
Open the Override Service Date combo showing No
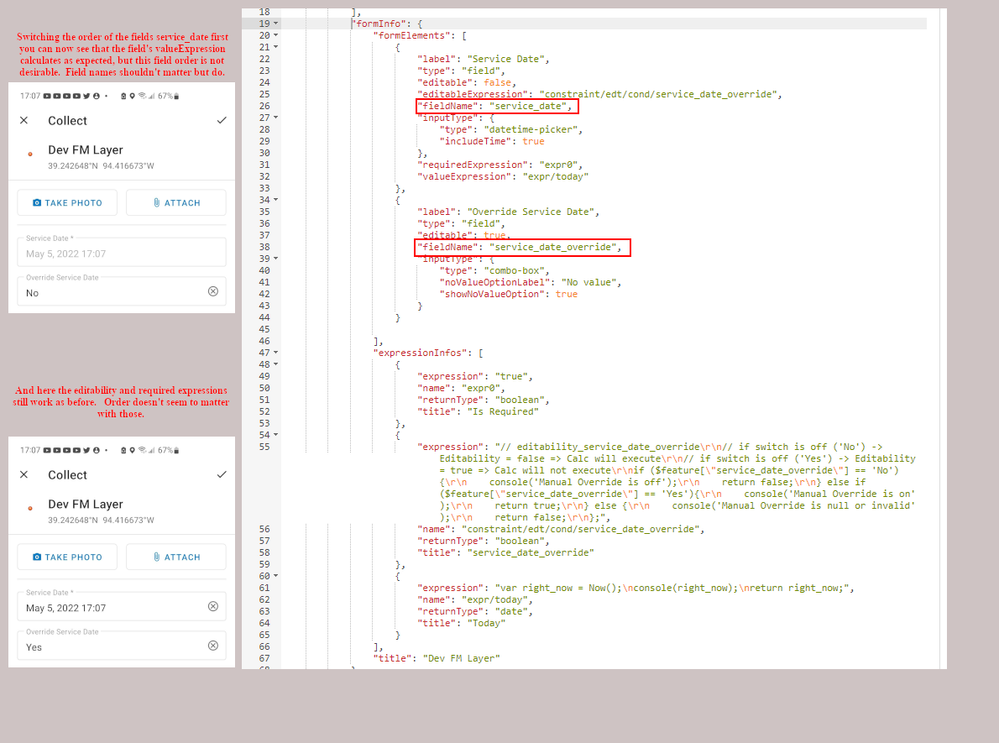(x=122, y=292)
